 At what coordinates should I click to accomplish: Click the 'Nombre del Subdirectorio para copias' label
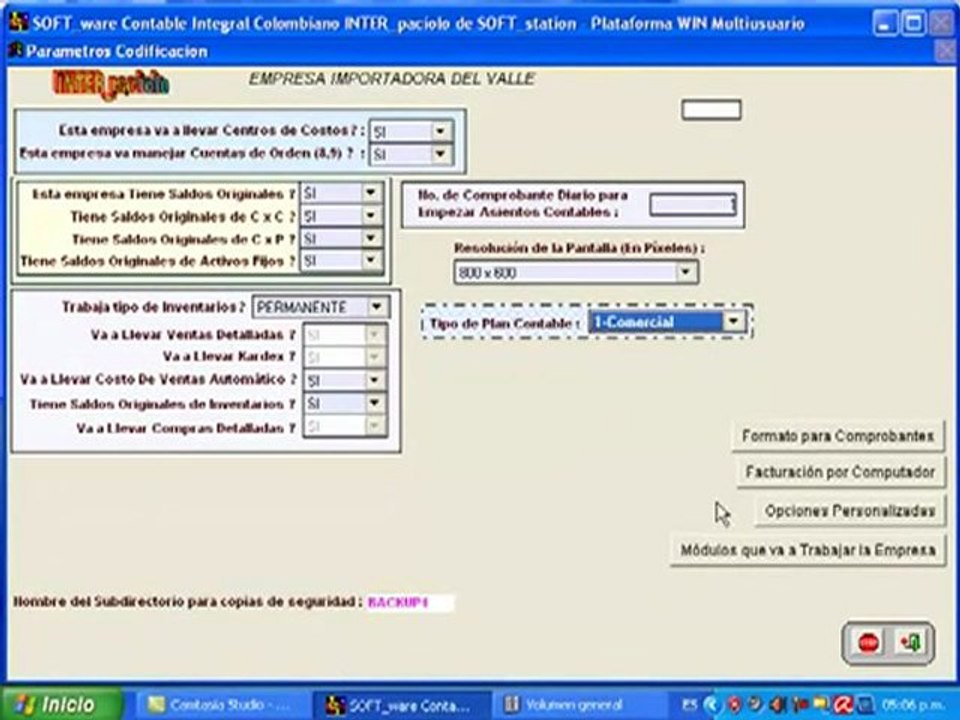coord(187,601)
